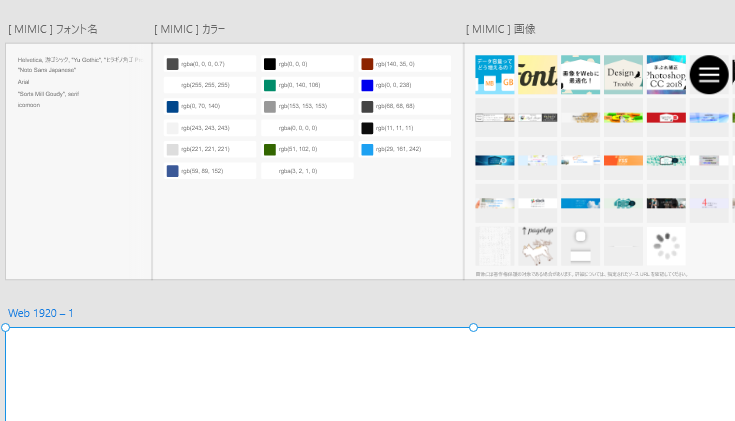Select the rgba(0, 0, 0, 0.7) dark gray swatch
This screenshot has width=735, height=421.
point(172,64)
